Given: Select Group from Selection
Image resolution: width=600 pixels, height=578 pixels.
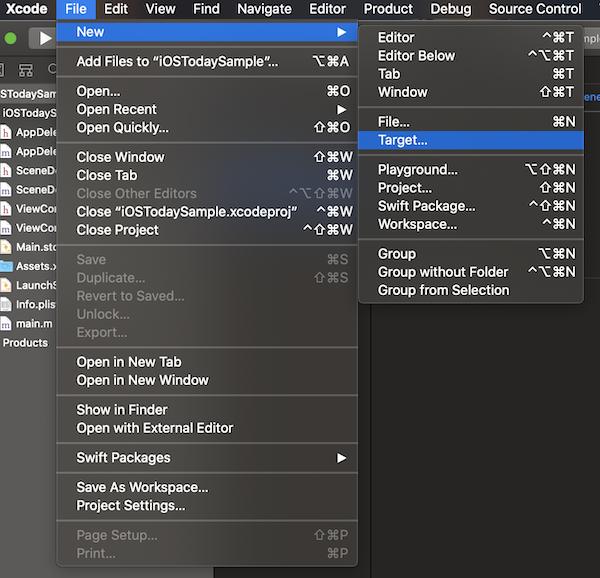Looking at the screenshot, I should [471, 290].
